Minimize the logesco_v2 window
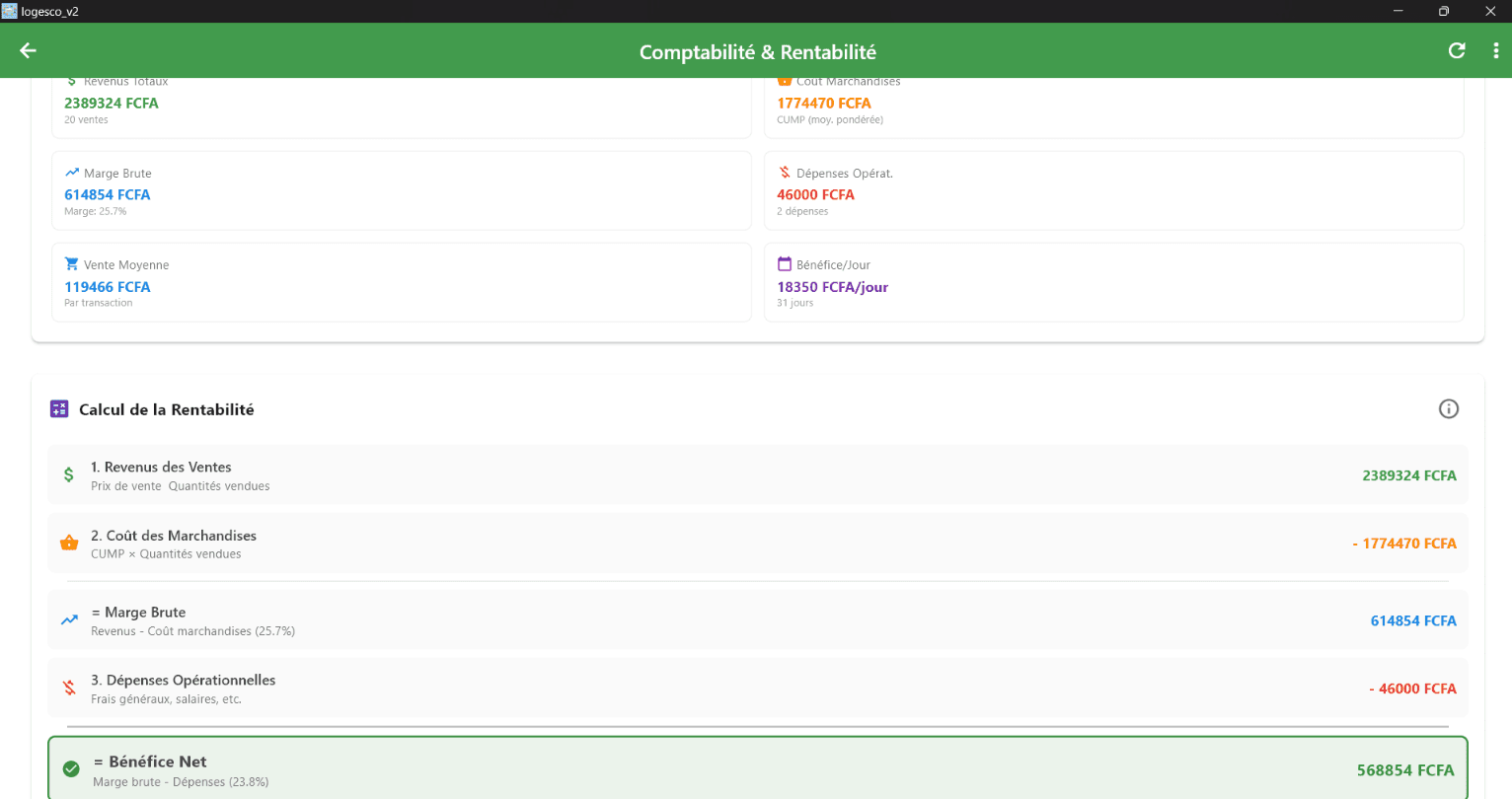The image size is (1512, 799). tap(1399, 11)
